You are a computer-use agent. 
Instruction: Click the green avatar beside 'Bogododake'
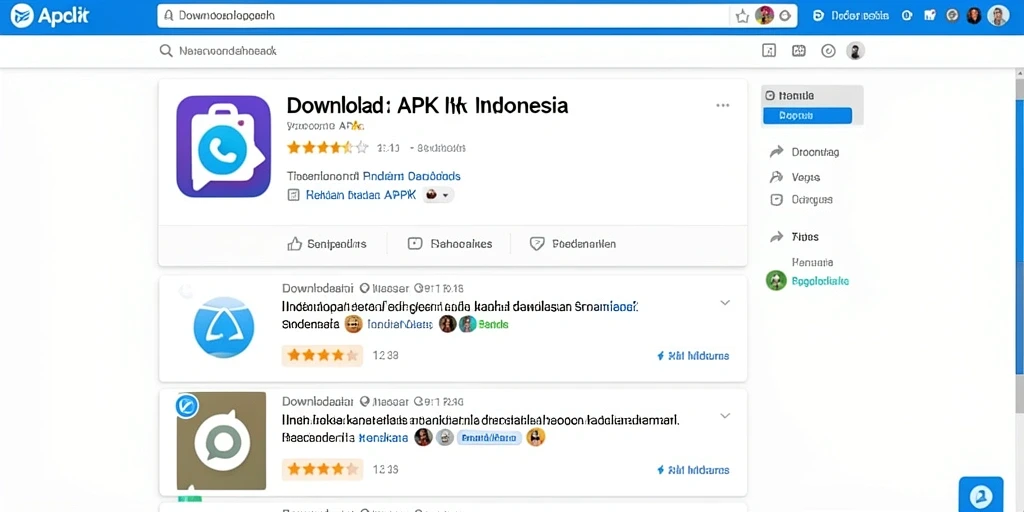776,281
